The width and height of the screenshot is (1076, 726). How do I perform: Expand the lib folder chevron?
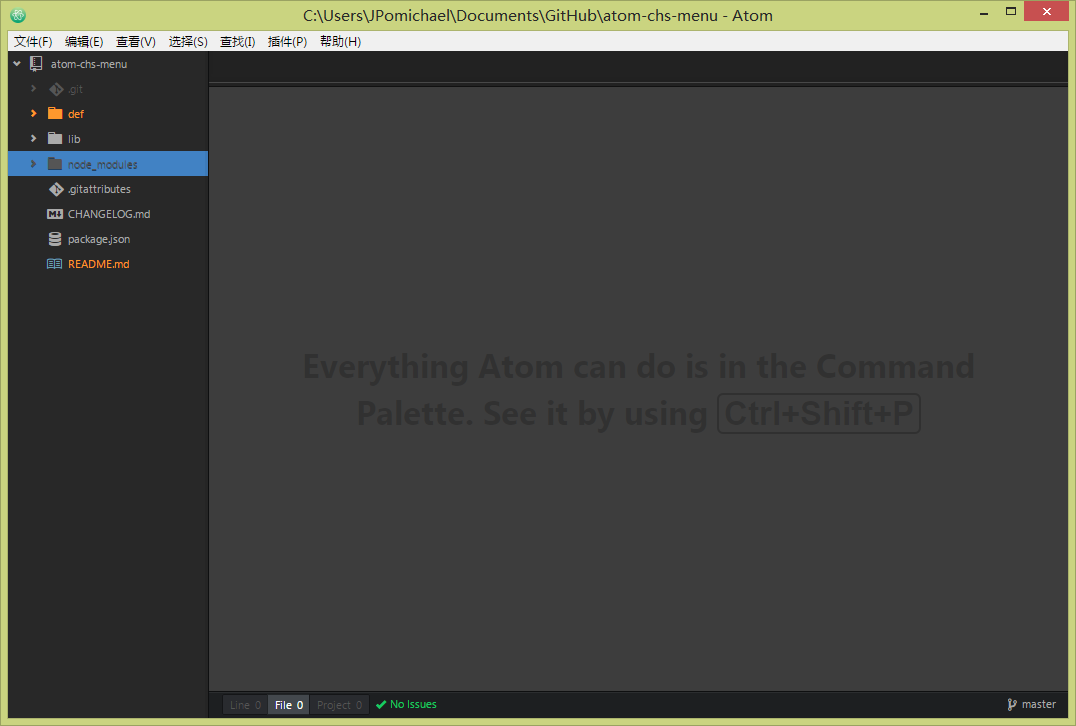point(33,139)
